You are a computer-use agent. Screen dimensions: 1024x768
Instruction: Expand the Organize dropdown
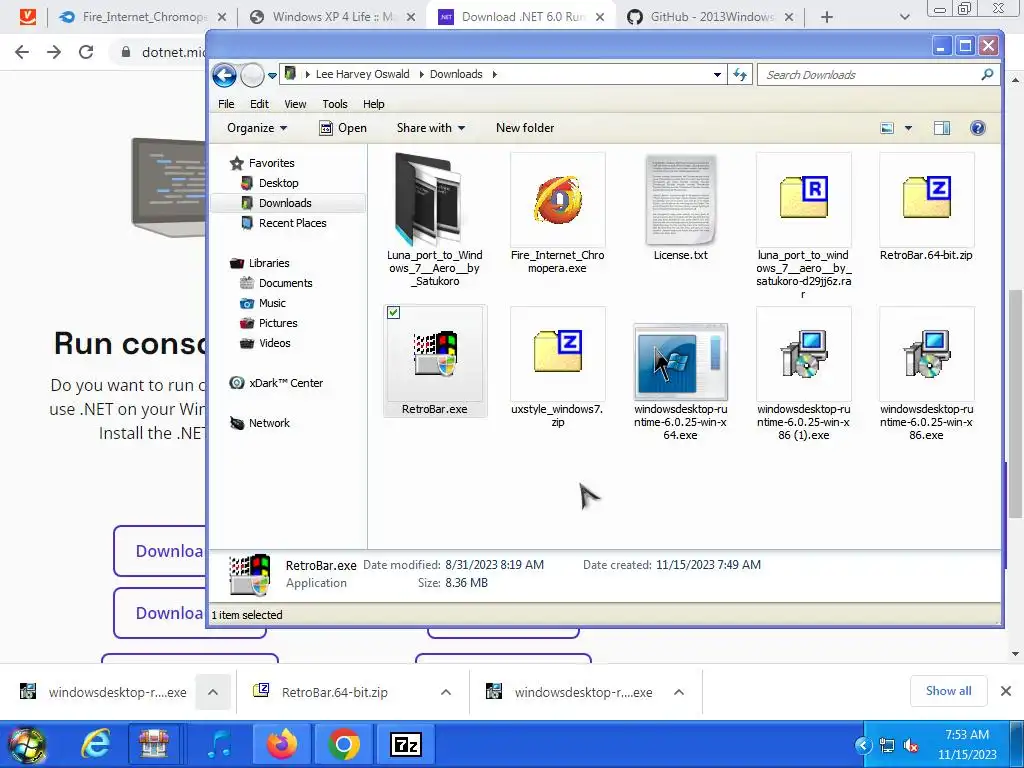[257, 128]
